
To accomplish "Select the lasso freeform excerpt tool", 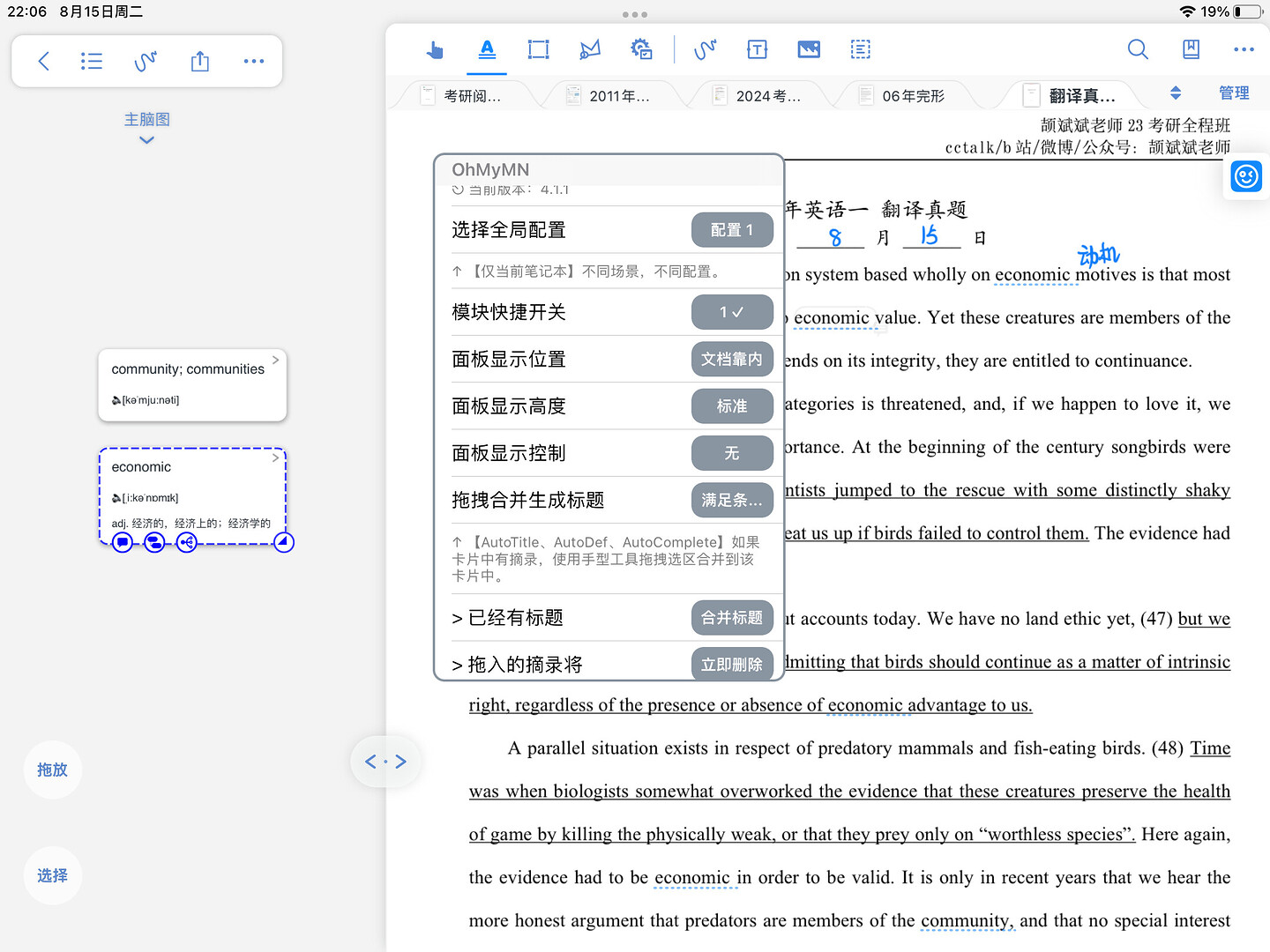I will [590, 49].
